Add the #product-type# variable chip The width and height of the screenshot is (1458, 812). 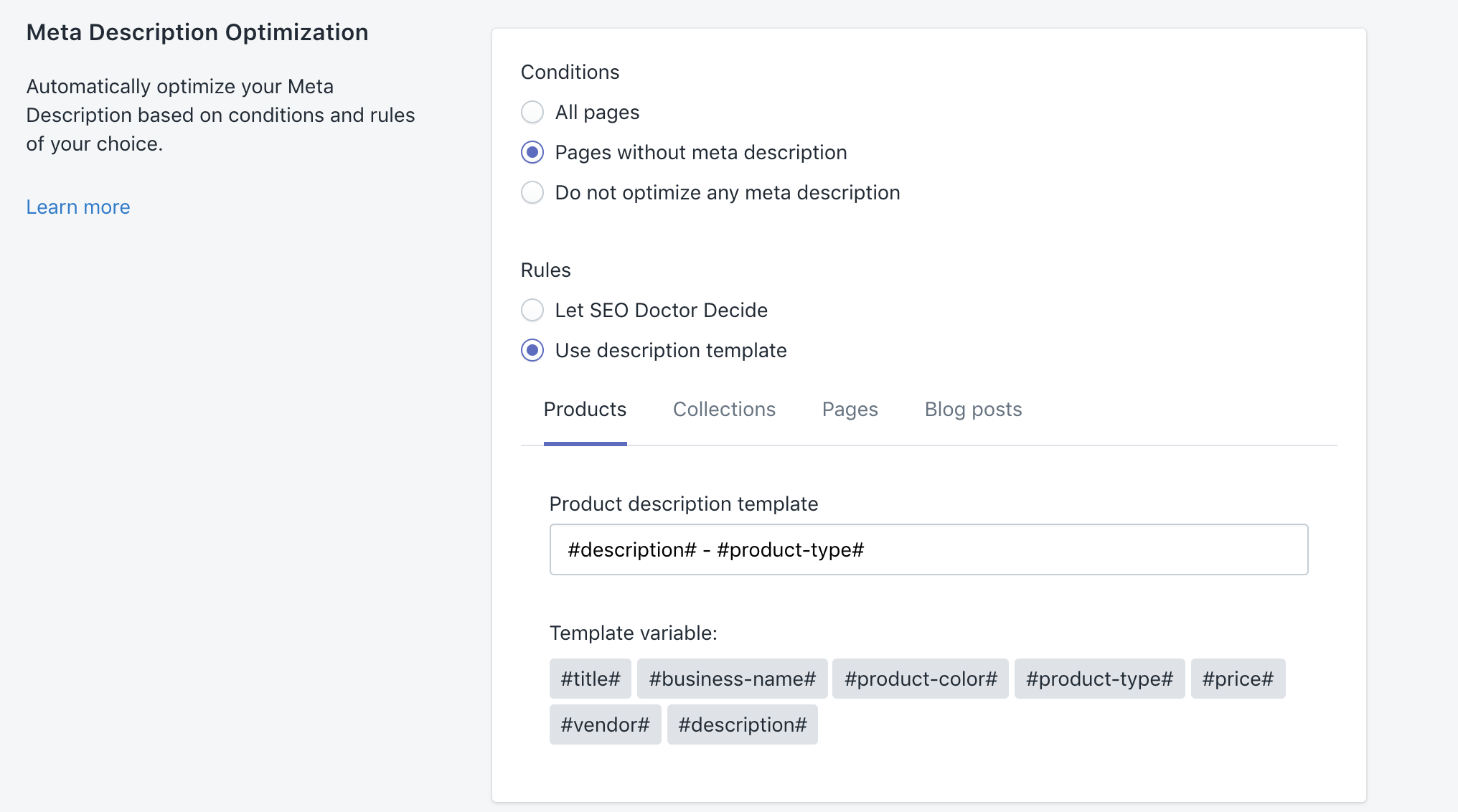1099,678
